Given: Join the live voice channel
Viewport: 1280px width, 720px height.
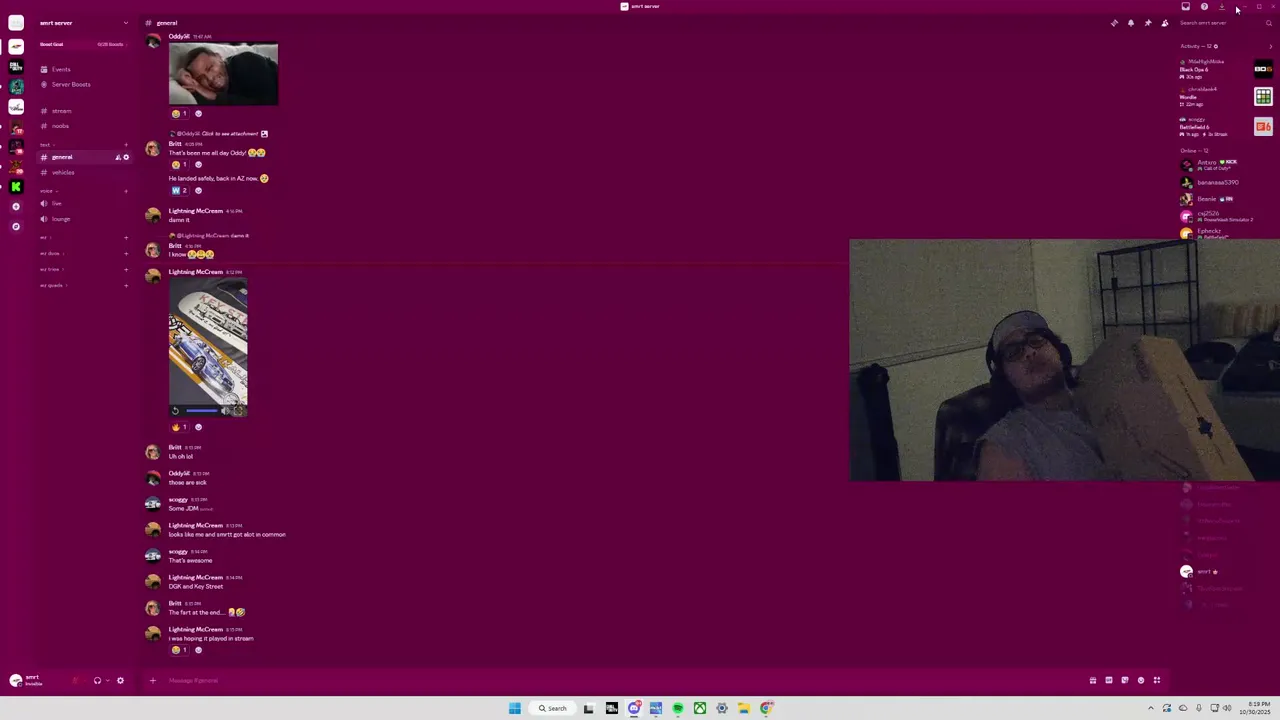Looking at the screenshot, I should pyautogui.click(x=84, y=203).
